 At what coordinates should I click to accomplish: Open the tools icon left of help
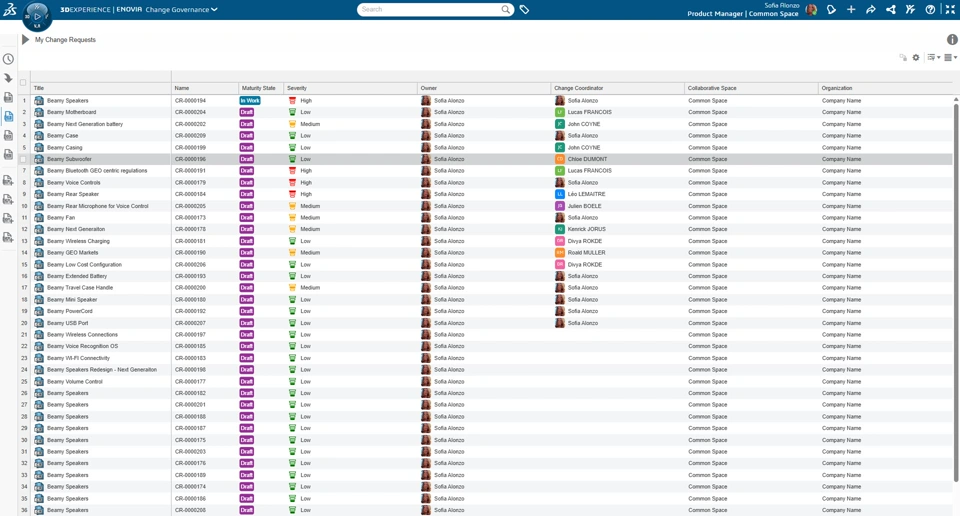click(x=910, y=9)
